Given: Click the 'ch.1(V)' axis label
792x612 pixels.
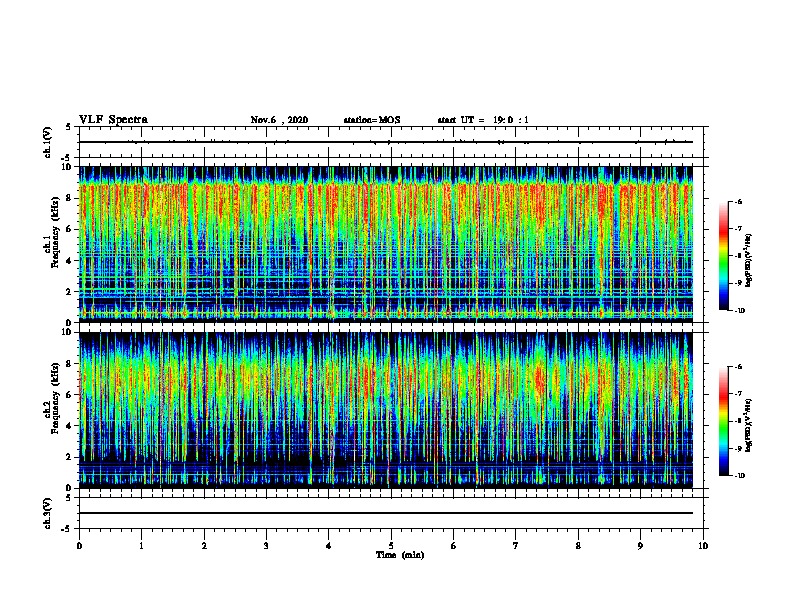Looking at the screenshot, I should point(48,142).
